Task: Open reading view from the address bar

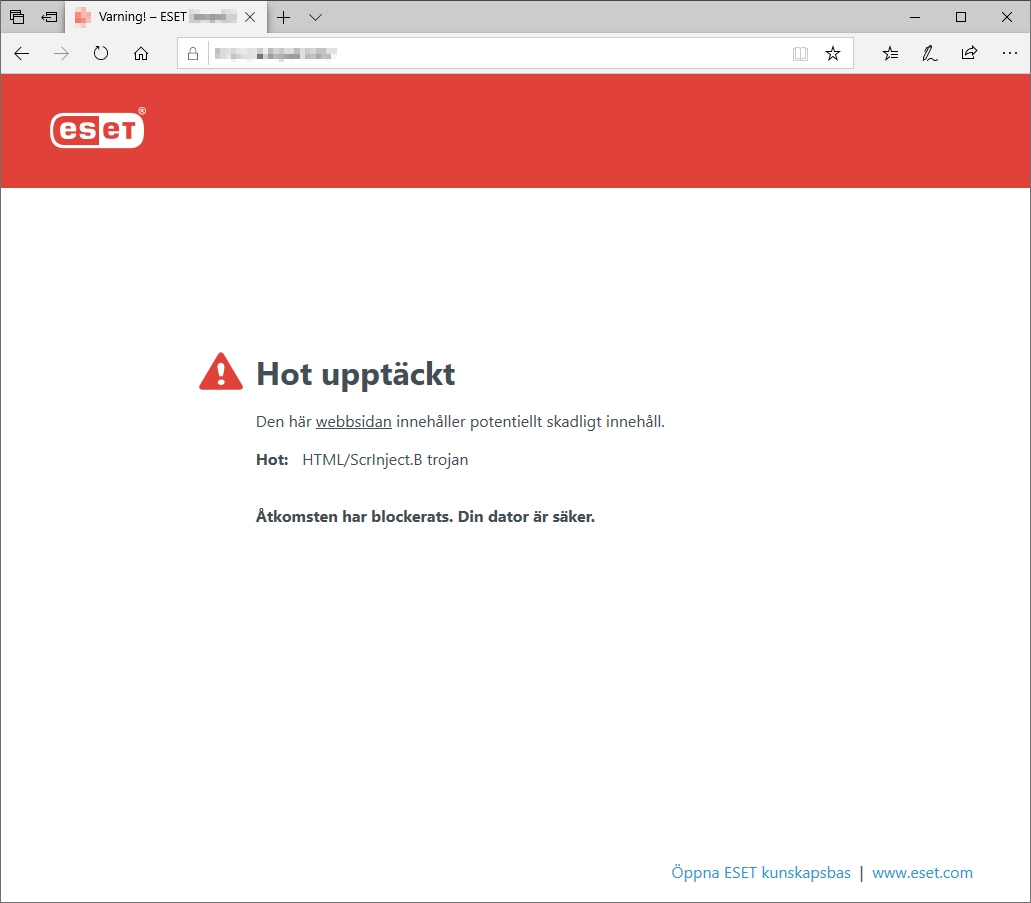Action: (x=800, y=53)
